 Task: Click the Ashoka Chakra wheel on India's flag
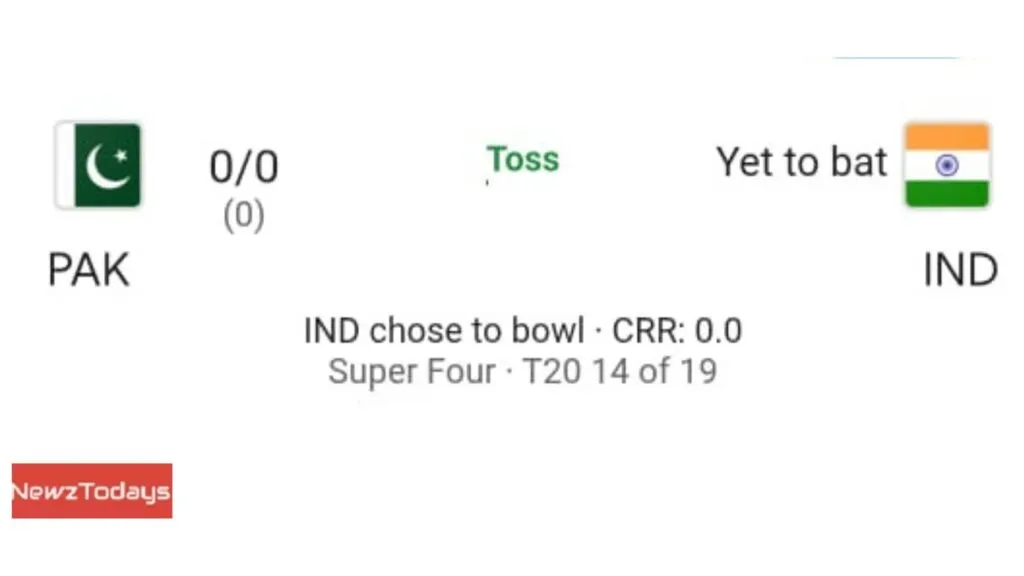point(947,165)
